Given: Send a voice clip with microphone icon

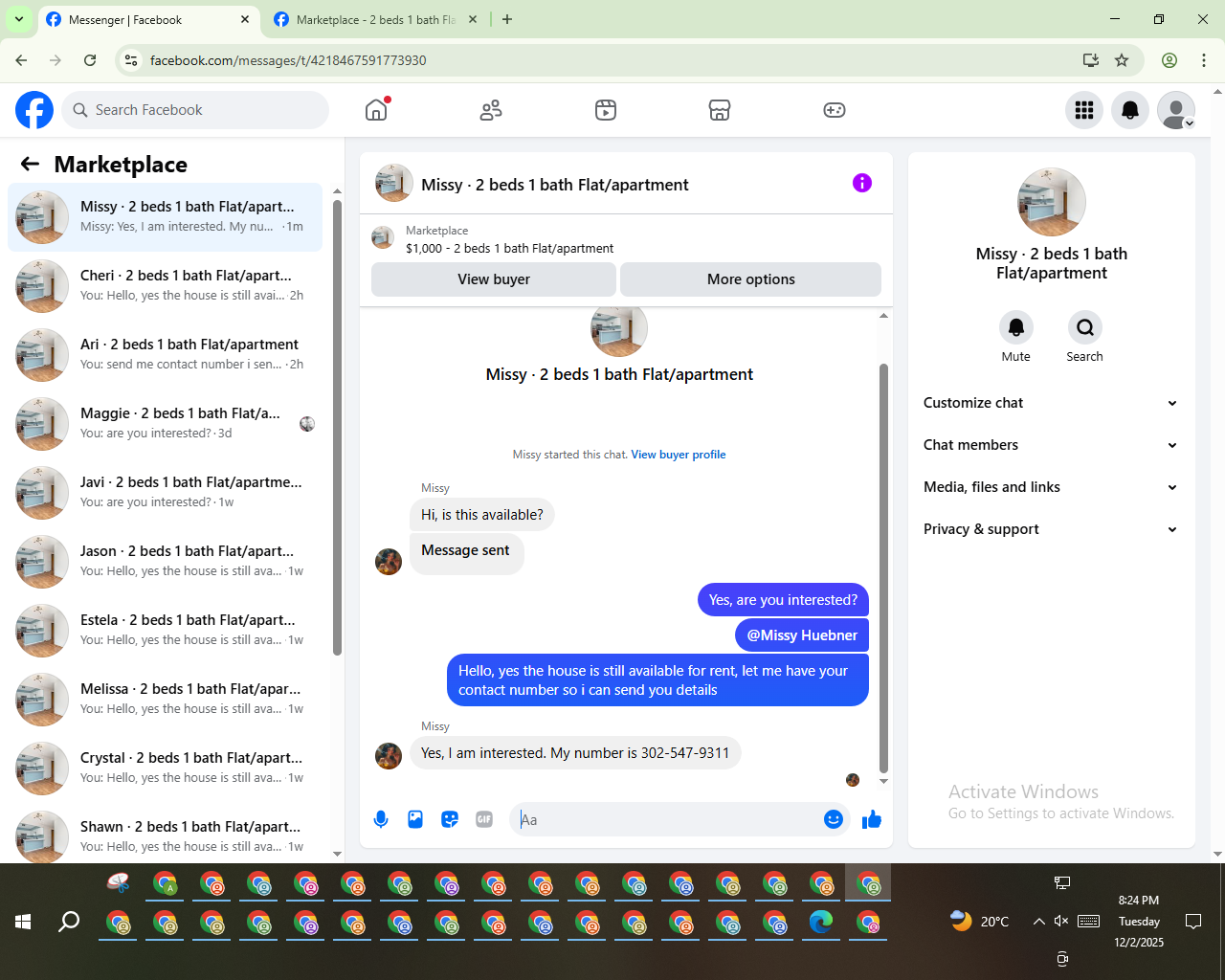Looking at the screenshot, I should [x=381, y=819].
